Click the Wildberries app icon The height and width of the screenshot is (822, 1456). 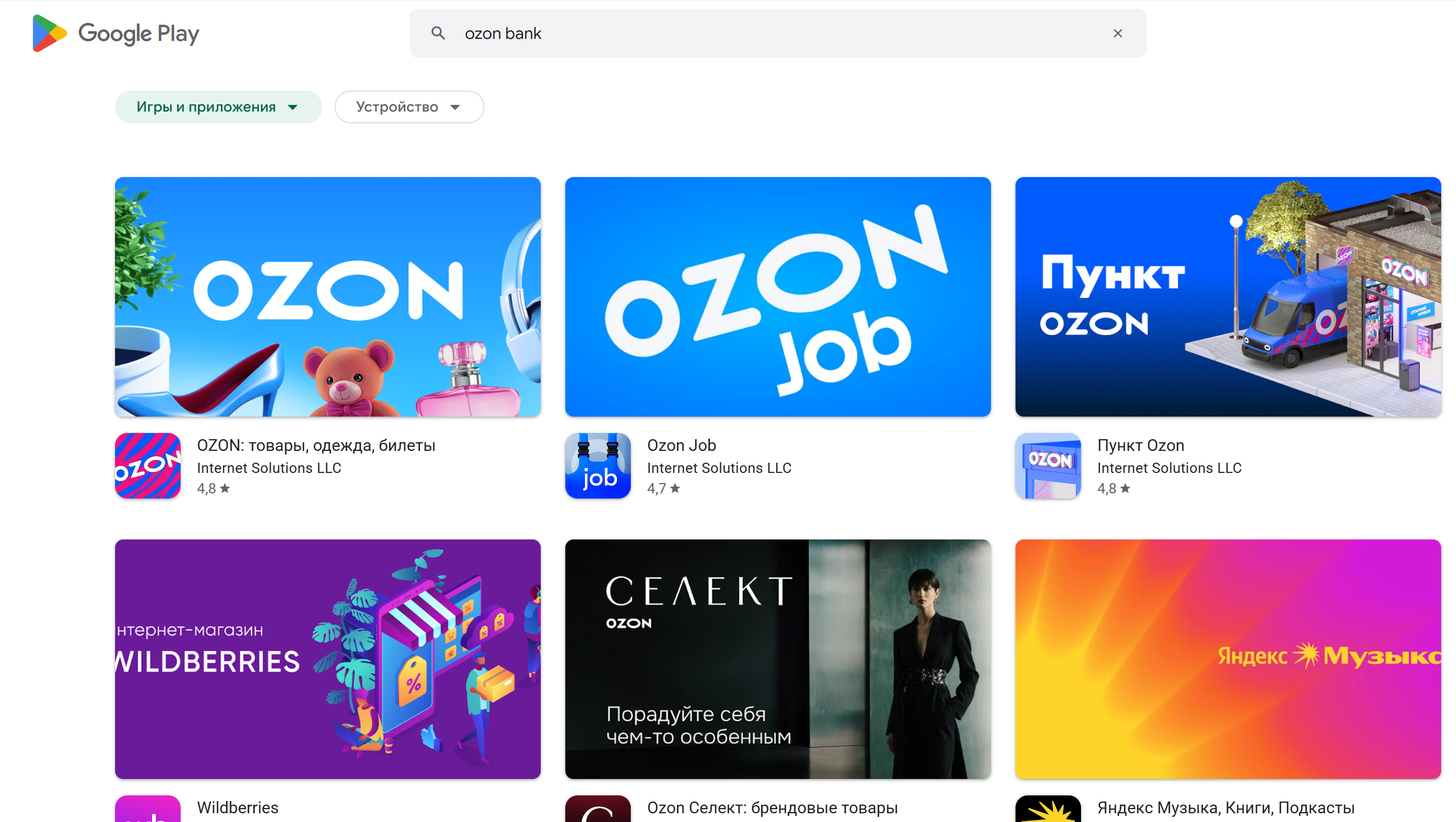click(147, 808)
